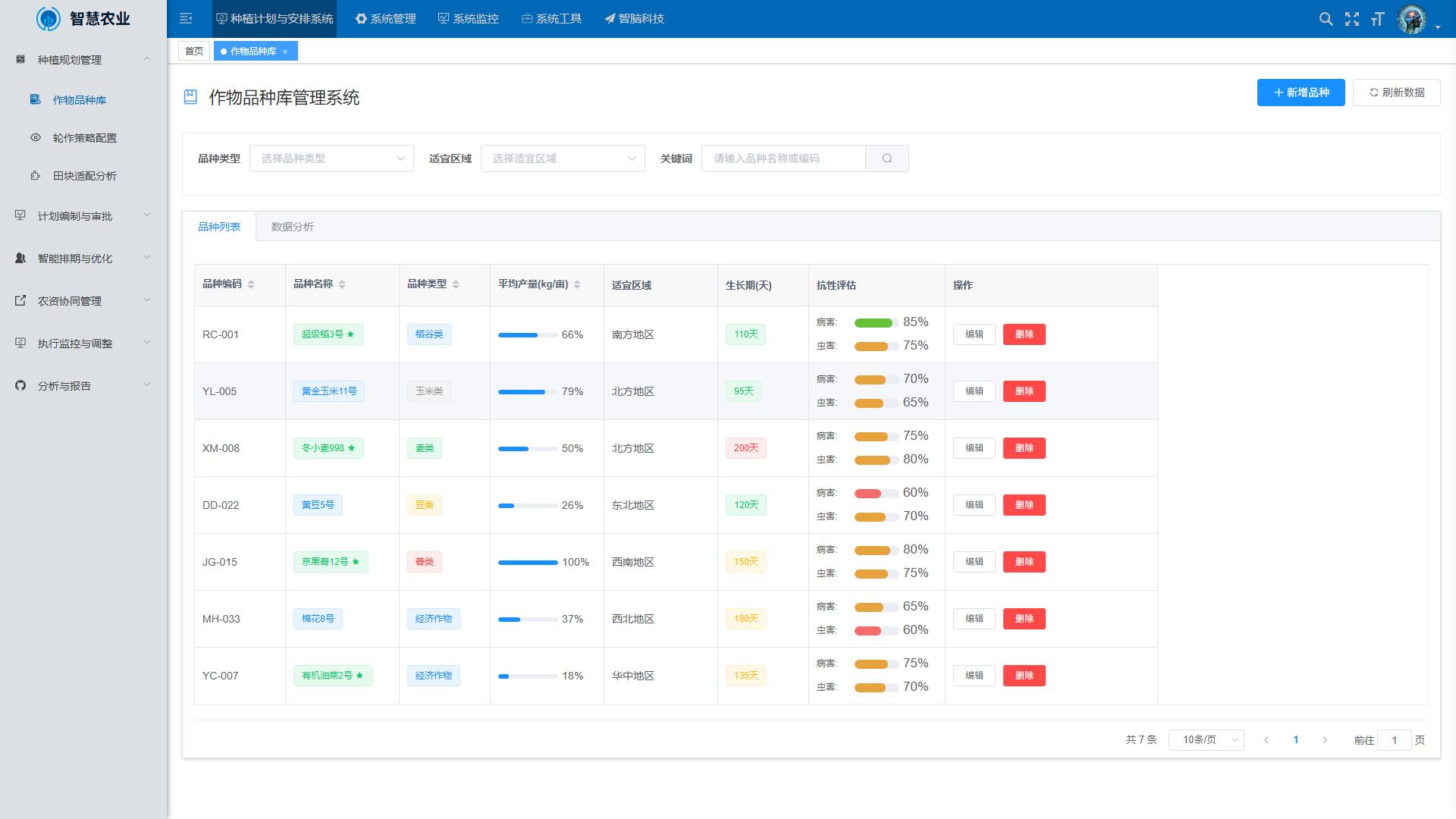Close the 作物品种库 tab

coord(285,52)
